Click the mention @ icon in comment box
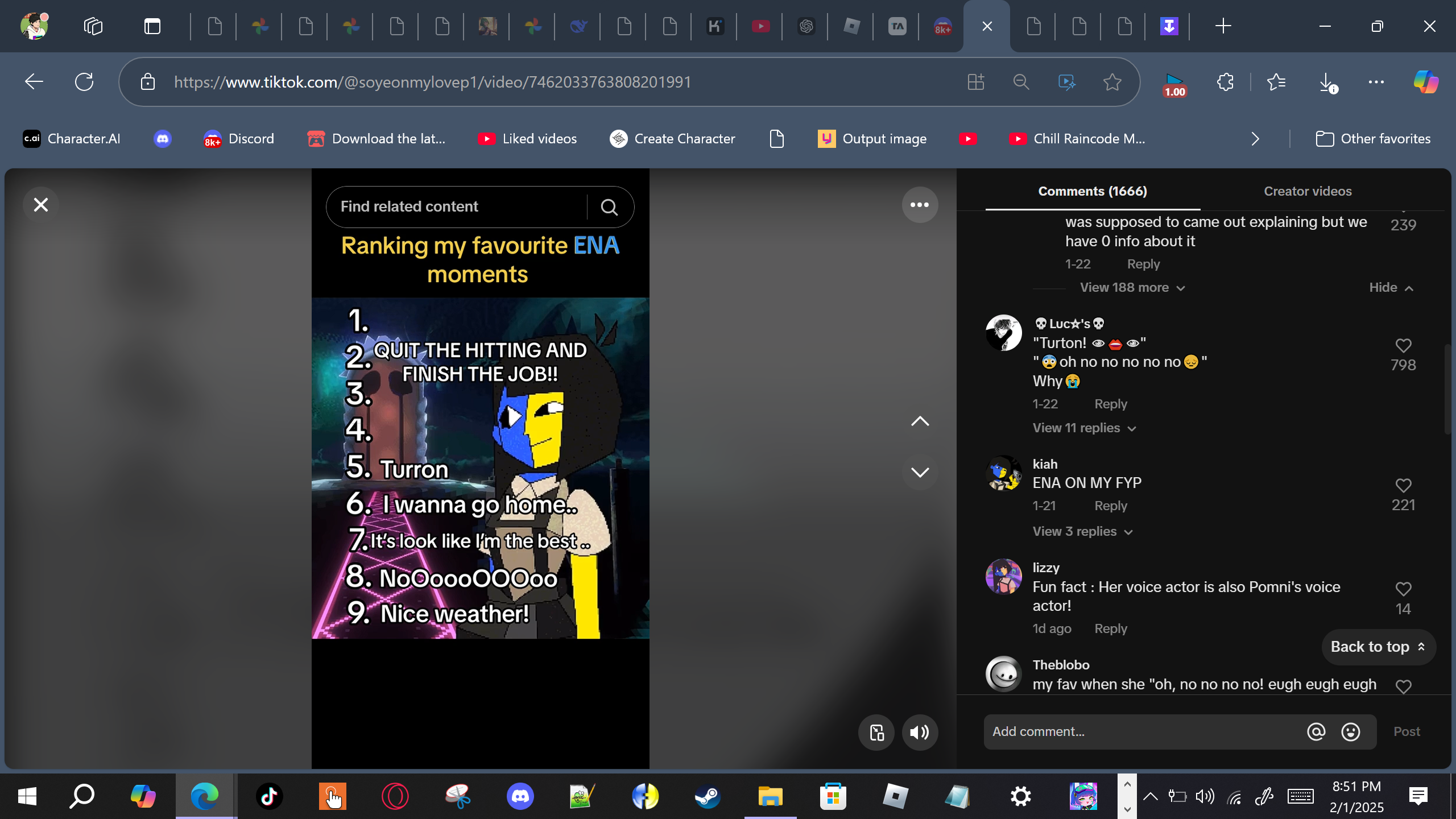This screenshot has width=1456, height=819. [1316, 732]
